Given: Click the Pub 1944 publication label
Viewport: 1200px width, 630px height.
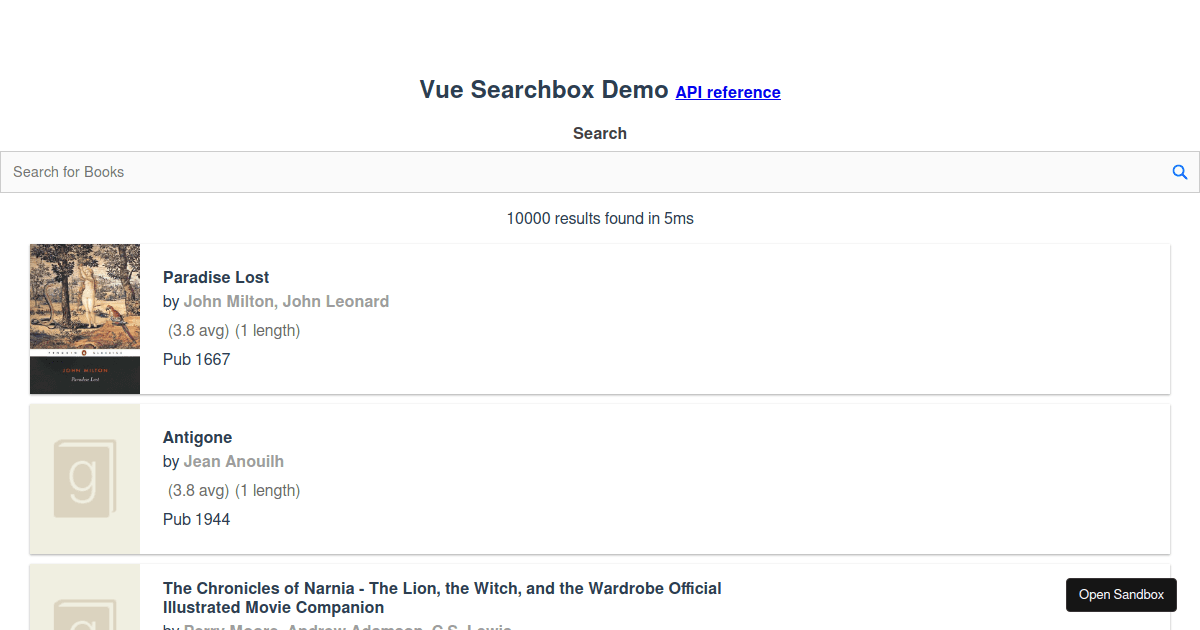Looking at the screenshot, I should pos(197,519).
